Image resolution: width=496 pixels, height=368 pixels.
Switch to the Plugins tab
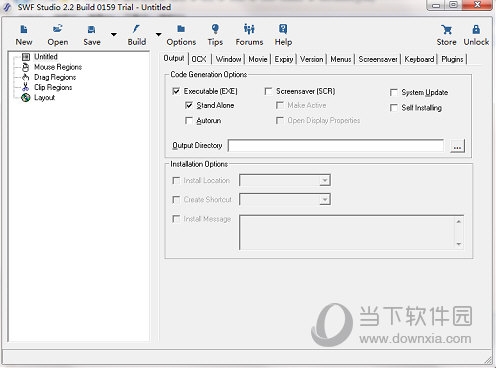pos(452,59)
